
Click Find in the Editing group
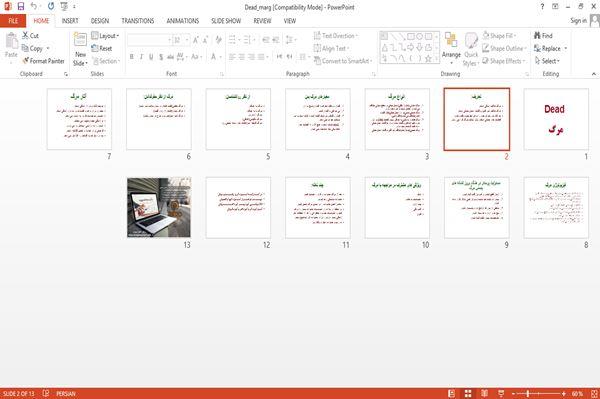point(543,36)
